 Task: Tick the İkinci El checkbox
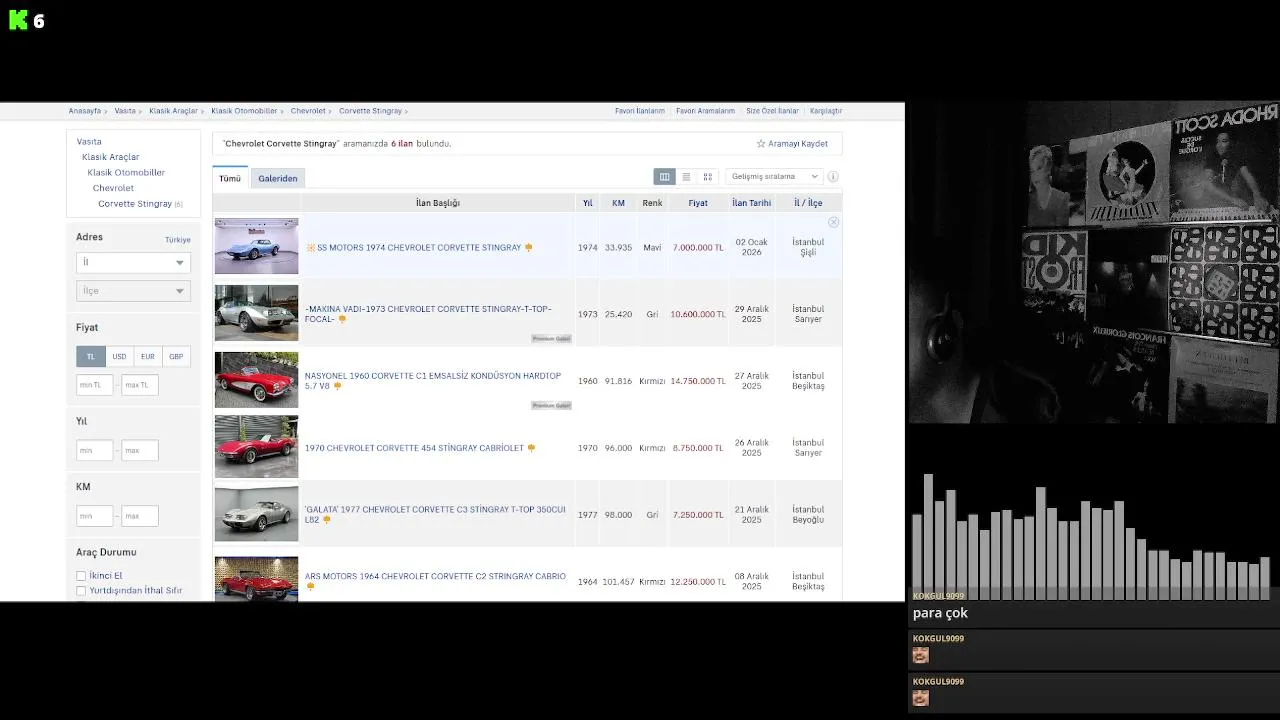point(81,576)
